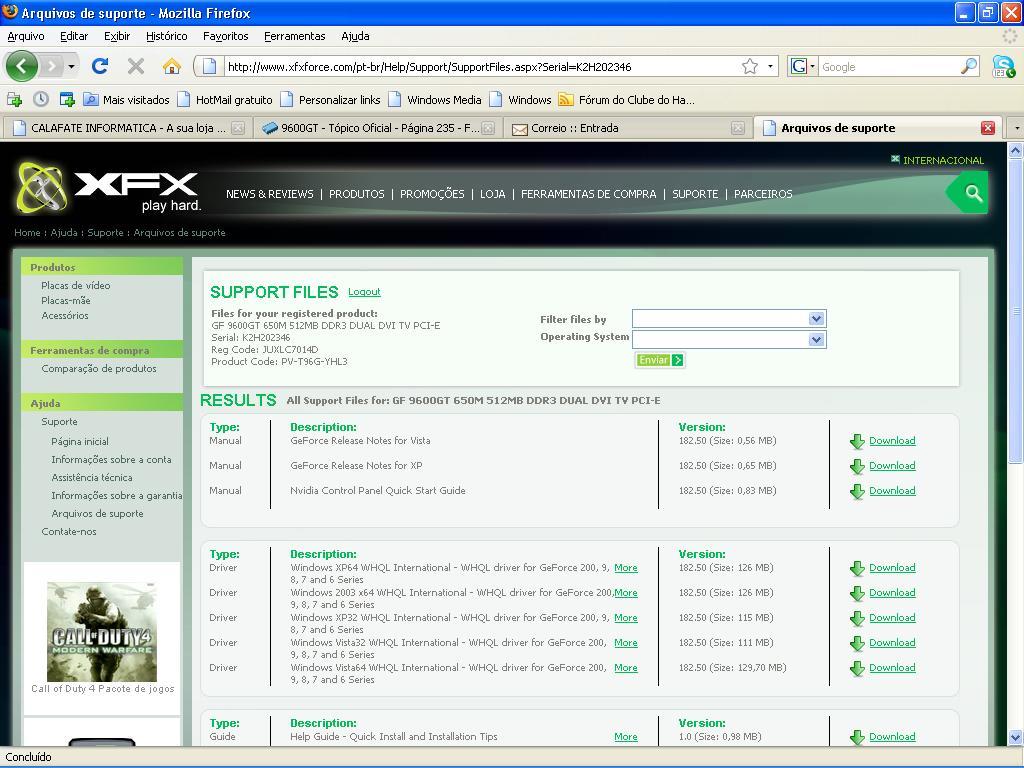Click the Personalizar links bookmark
This screenshot has height=768, width=1024.
[x=331, y=100]
